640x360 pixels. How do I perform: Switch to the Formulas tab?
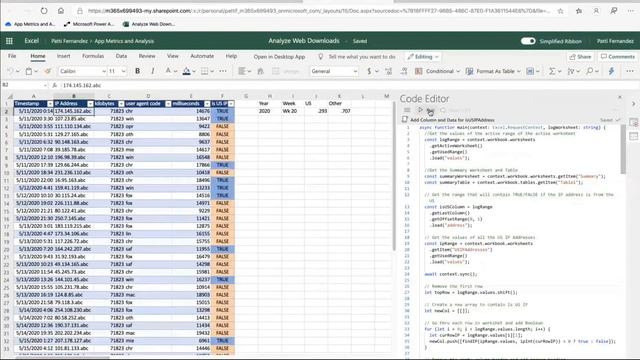point(93,56)
